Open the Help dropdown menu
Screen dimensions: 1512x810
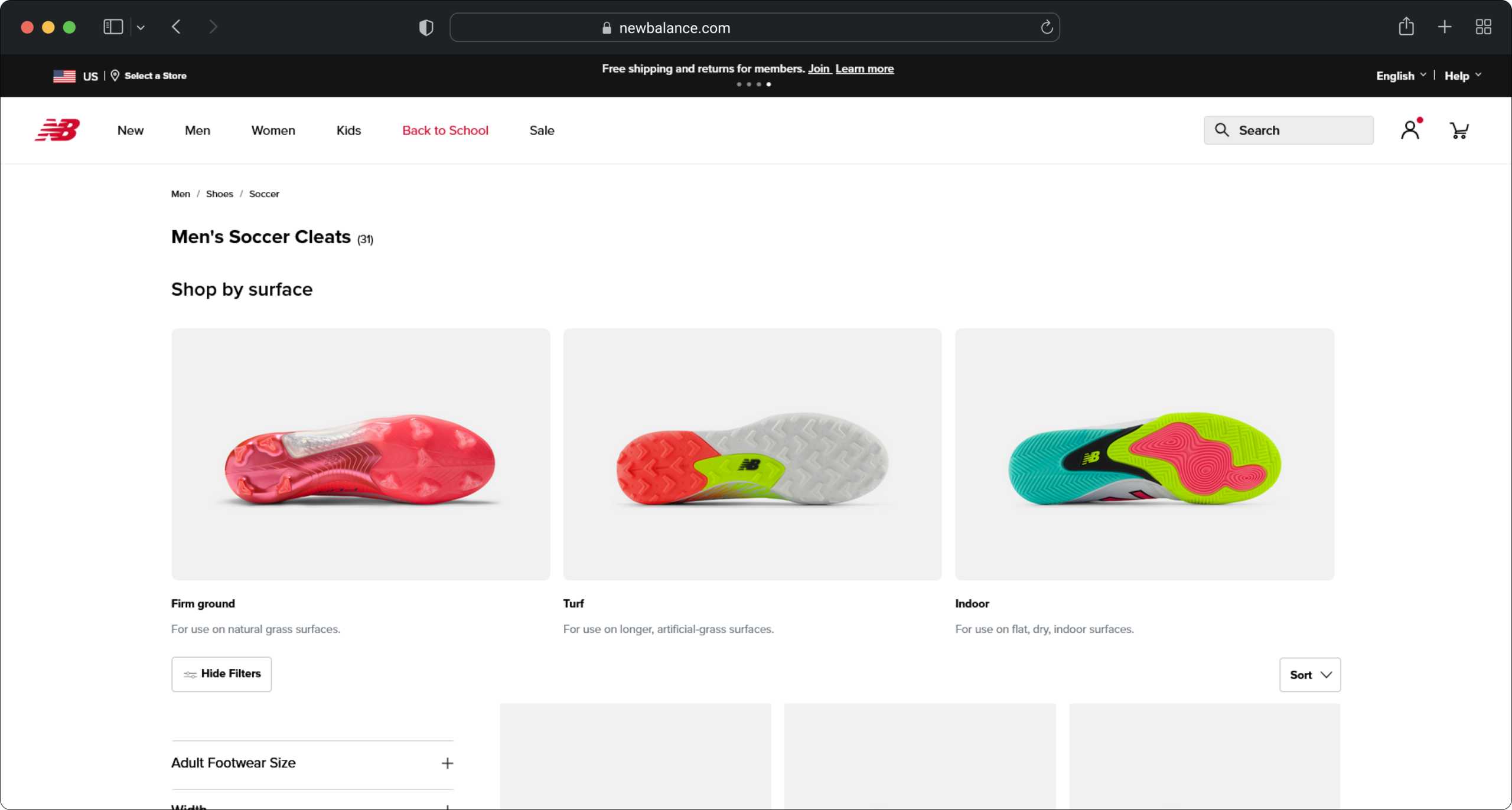(x=1462, y=76)
